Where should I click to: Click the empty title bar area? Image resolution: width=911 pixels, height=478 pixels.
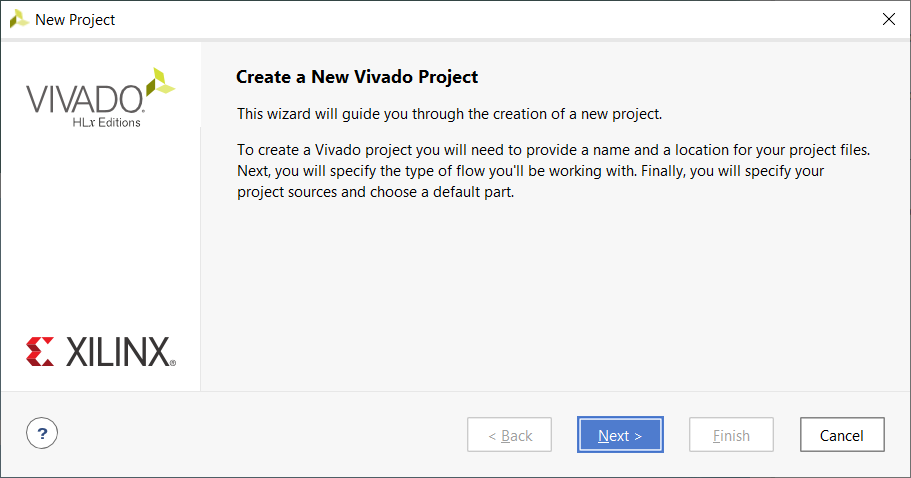[494, 19]
